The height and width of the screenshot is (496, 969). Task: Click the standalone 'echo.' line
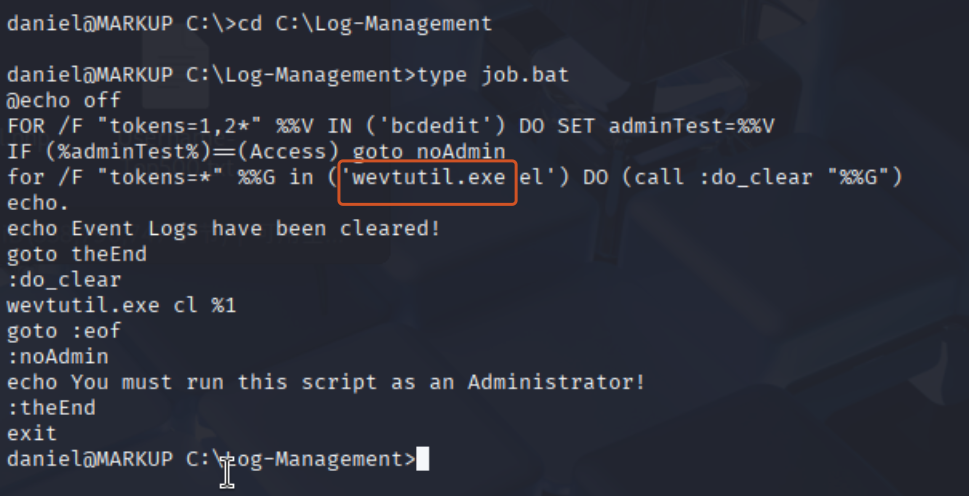[38, 203]
